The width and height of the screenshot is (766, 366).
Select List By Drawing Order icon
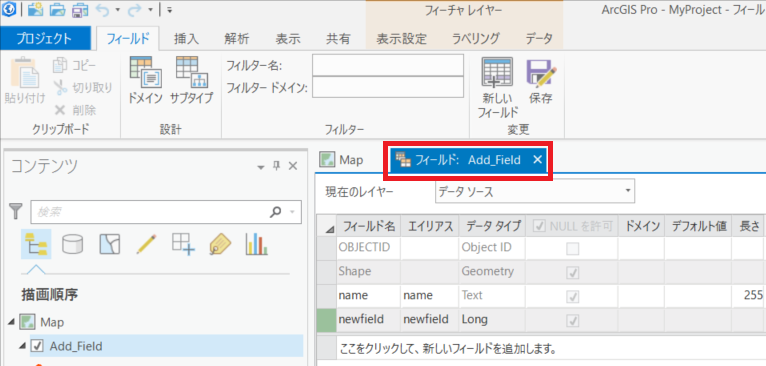click(x=36, y=243)
